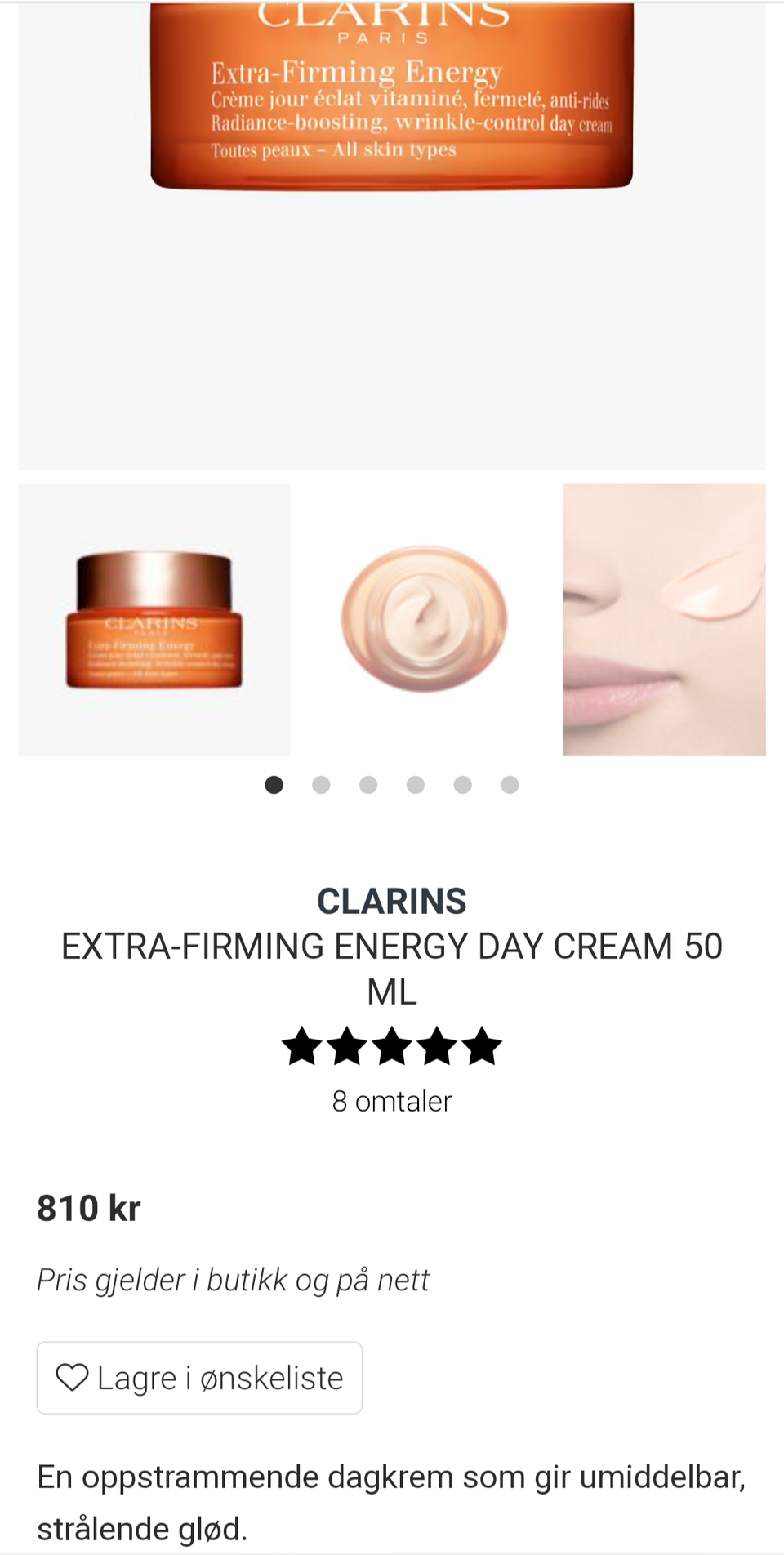The height and width of the screenshot is (1555, 784).
Task: Click the third rating star
Action: click(x=392, y=1046)
